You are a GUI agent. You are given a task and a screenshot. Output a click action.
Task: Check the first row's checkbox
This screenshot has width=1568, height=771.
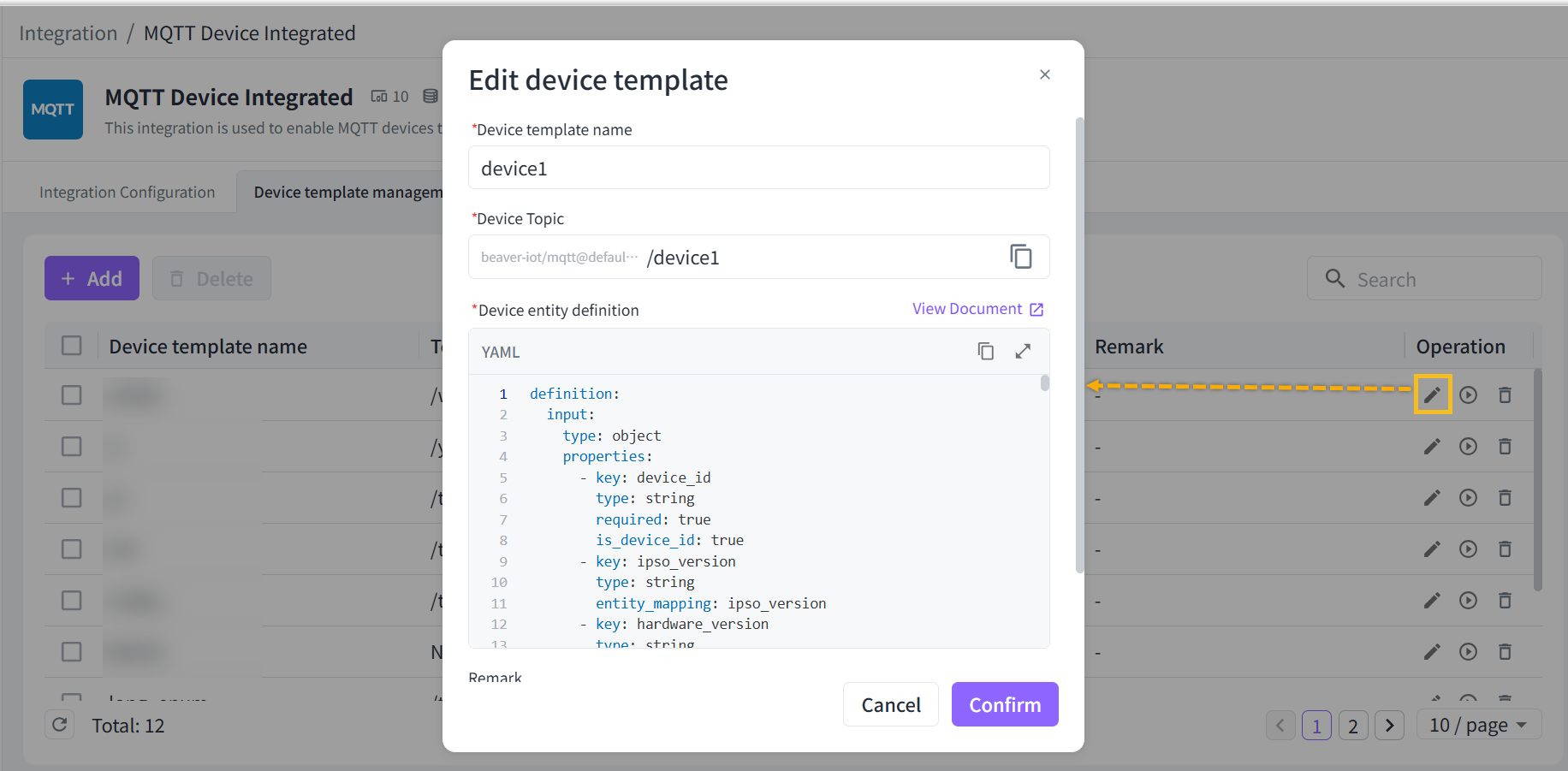[72, 394]
